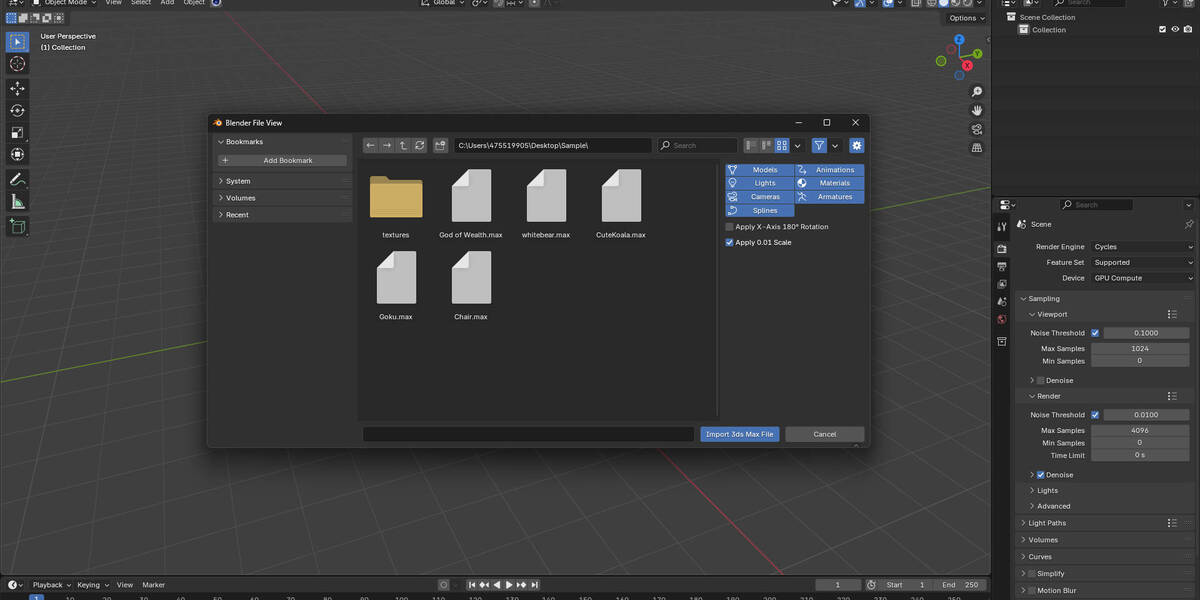The height and width of the screenshot is (600, 1200).
Task: Open the Playback menu in timeline
Action: tap(52, 585)
